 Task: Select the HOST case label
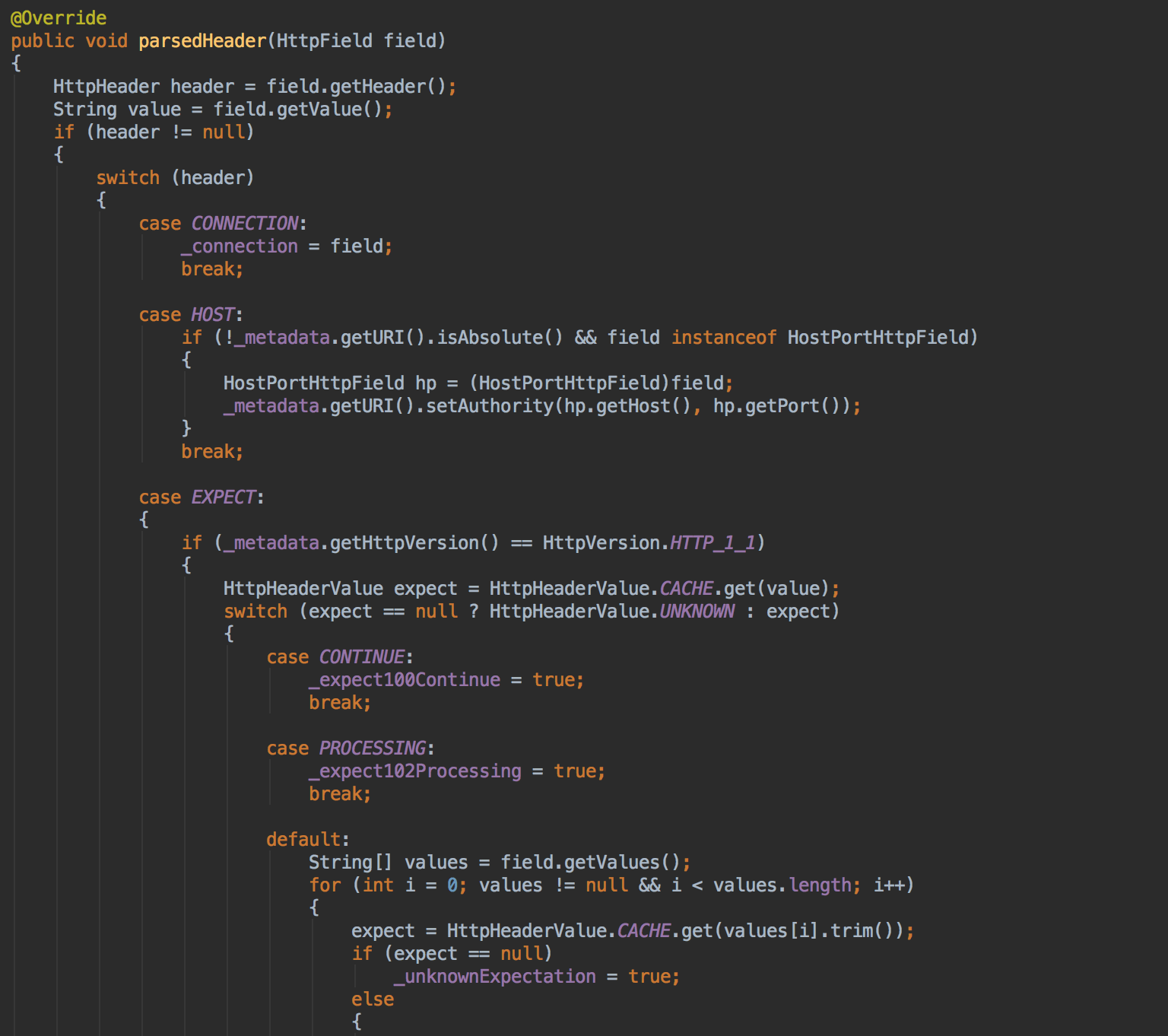(213, 314)
